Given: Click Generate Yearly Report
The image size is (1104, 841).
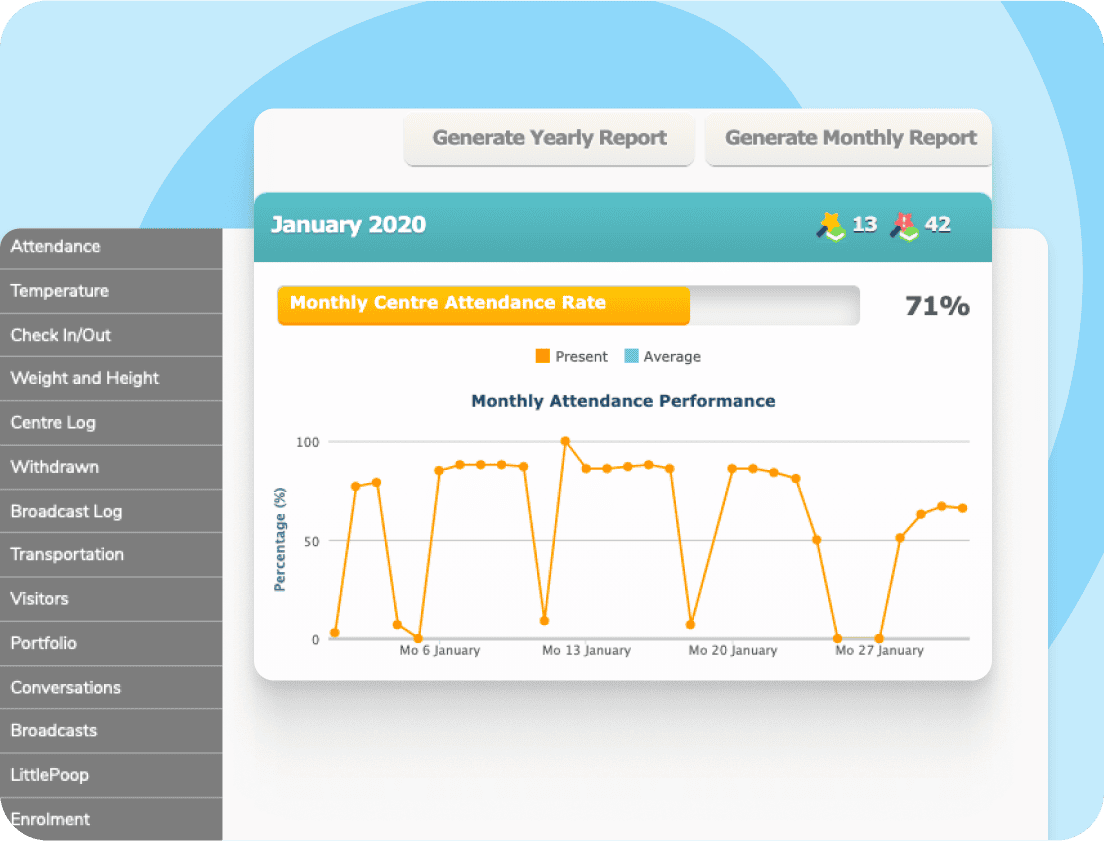Looking at the screenshot, I should pyautogui.click(x=549, y=138).
